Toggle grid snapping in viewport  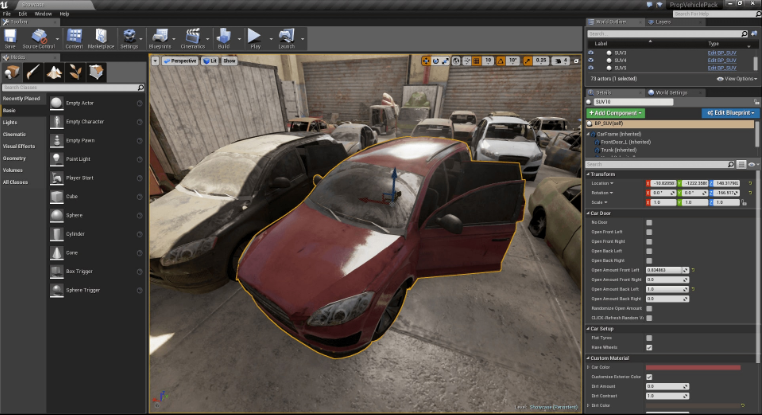[x=477, y=61]
